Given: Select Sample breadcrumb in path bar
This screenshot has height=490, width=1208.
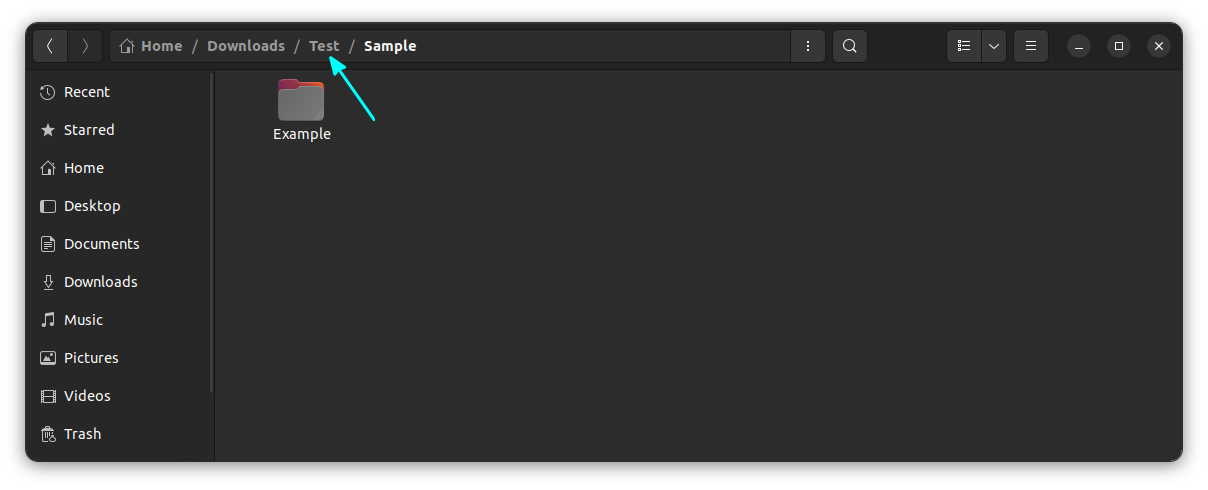Looking at the screenshot, I should tap(390, 46).
